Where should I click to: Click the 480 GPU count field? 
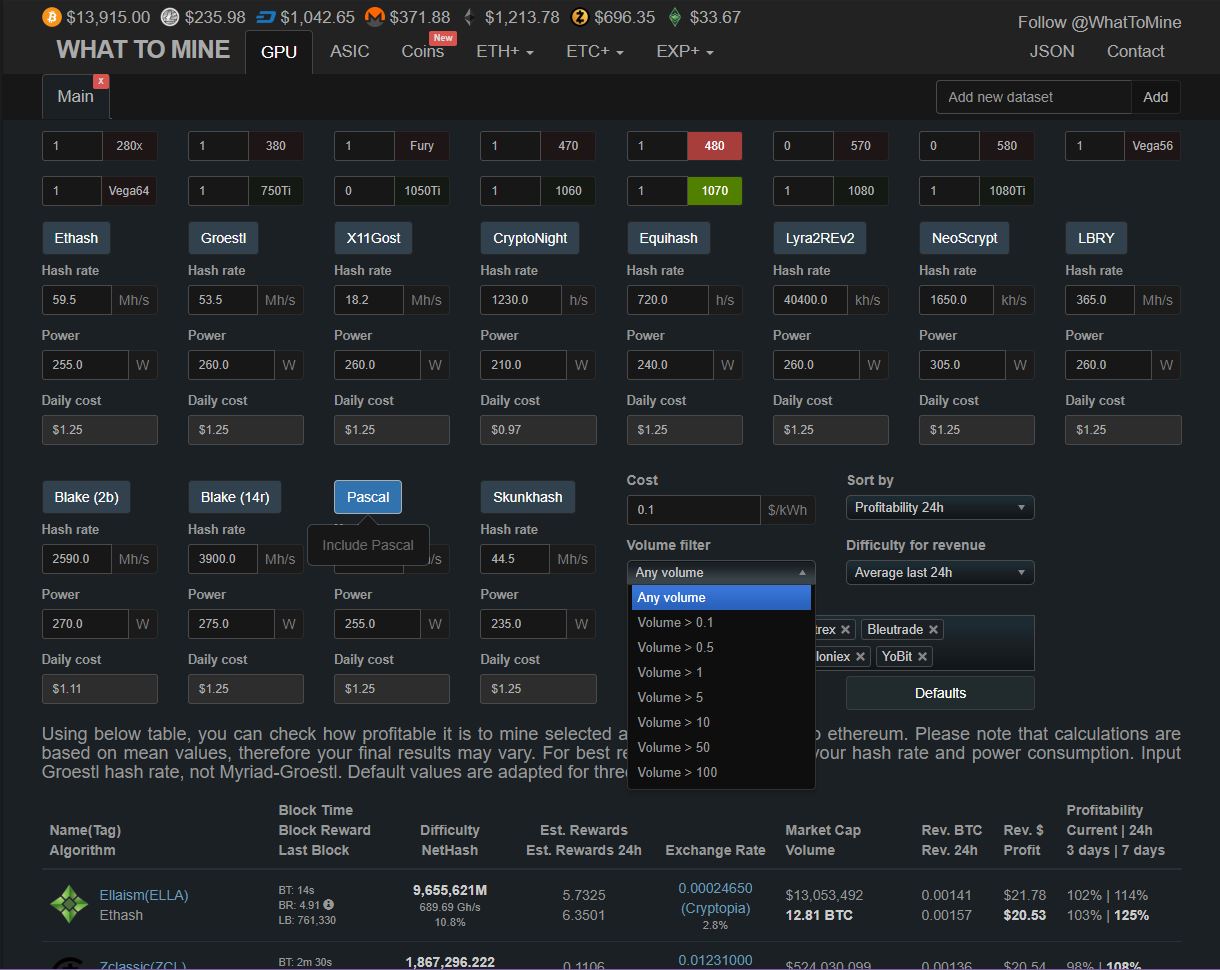point(657,145)
